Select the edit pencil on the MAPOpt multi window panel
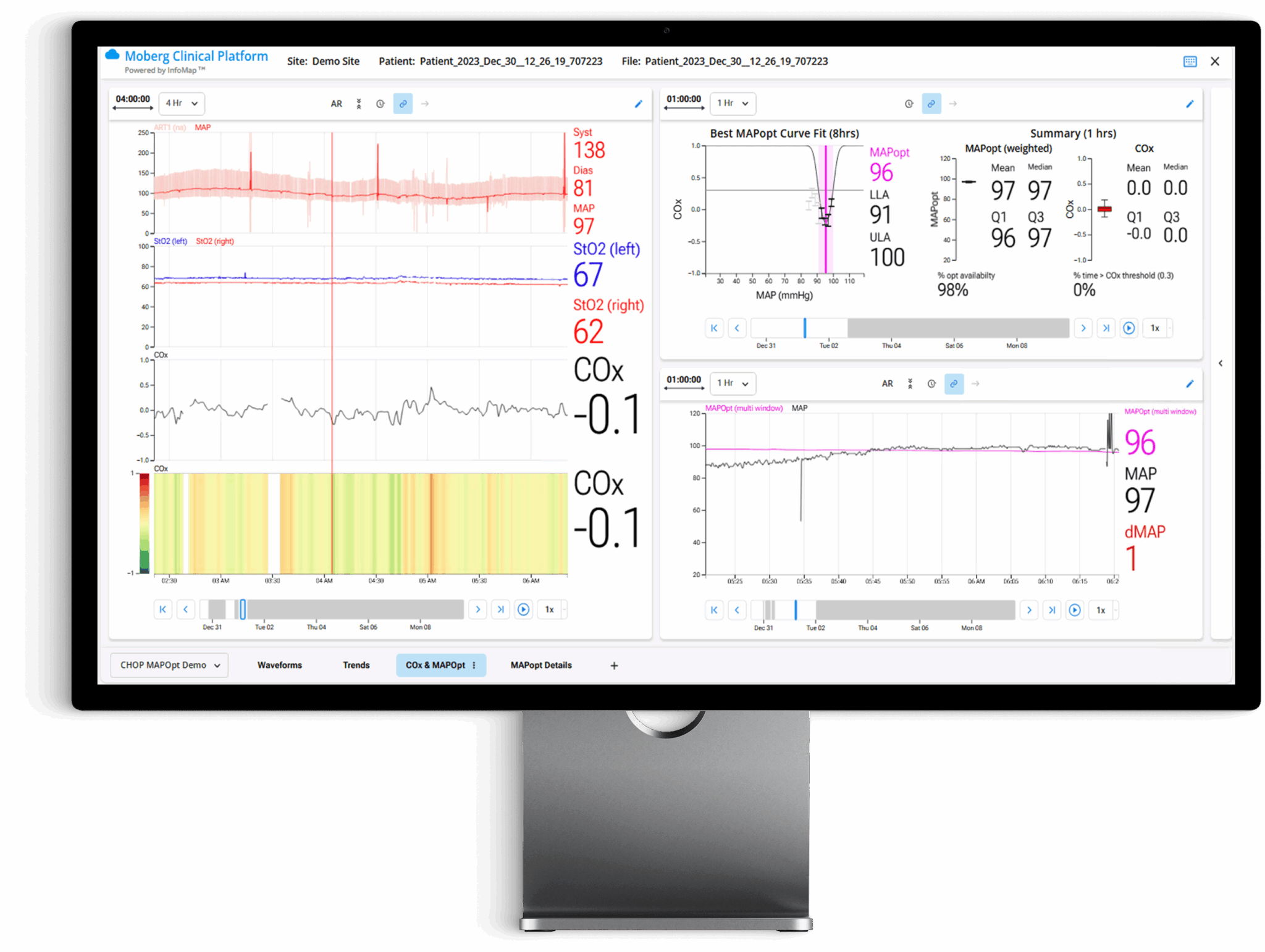This screenshot has width=1265, height=952. tap(1190, 383)
